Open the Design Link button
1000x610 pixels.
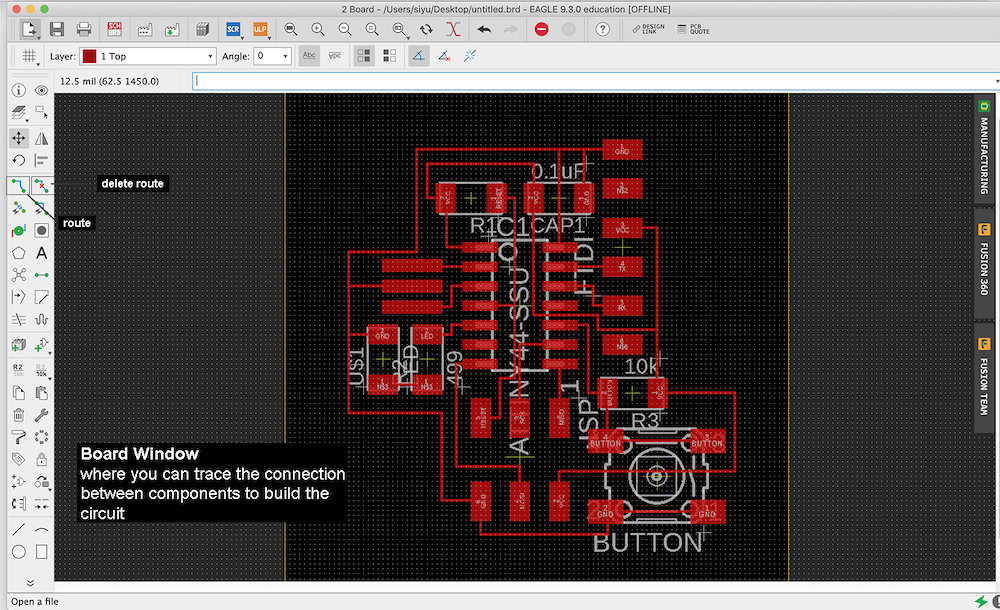[x=648, y=29]
